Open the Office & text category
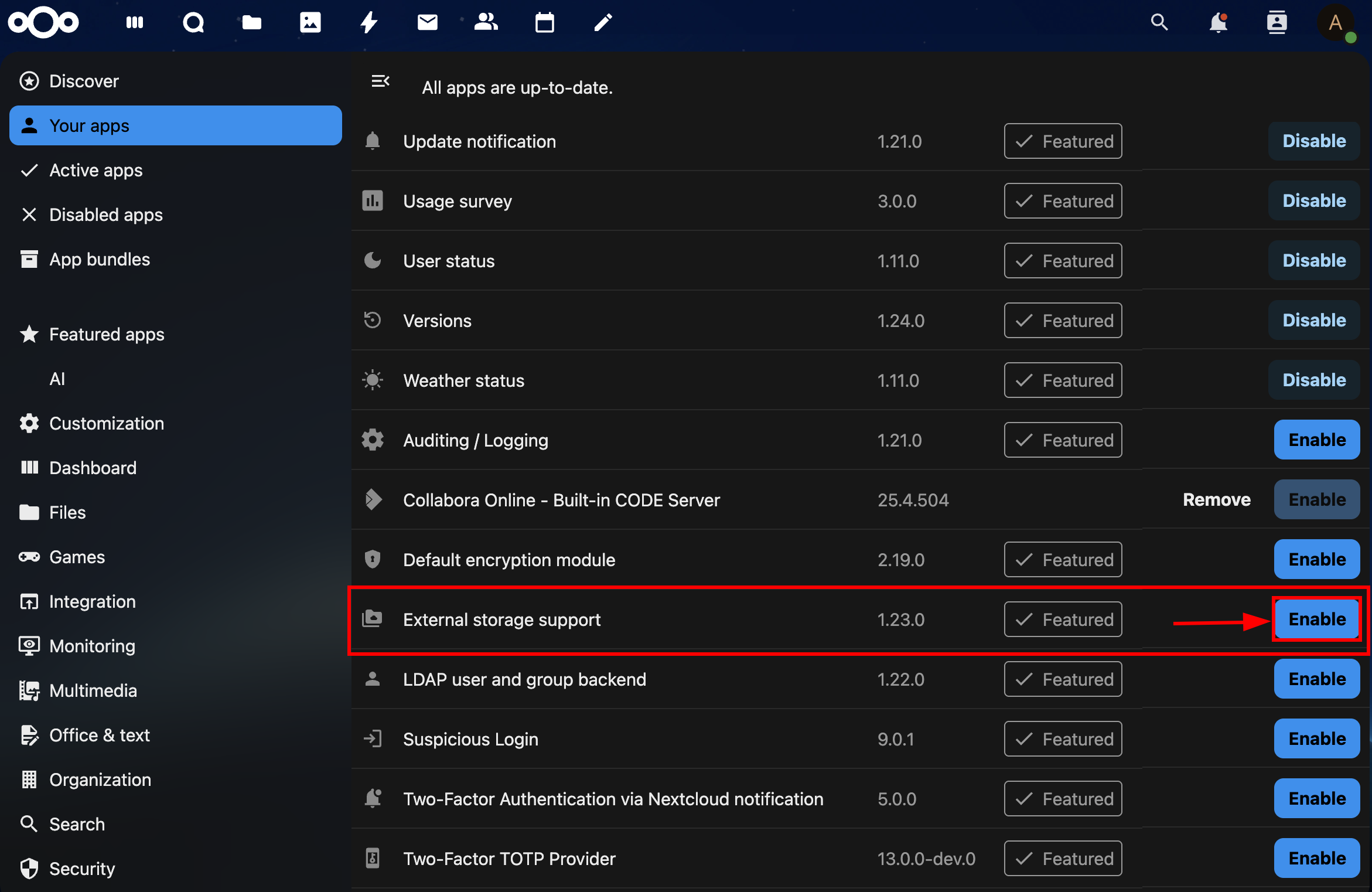This screenshot has height=892, width=1372. (x=176, y=735)
